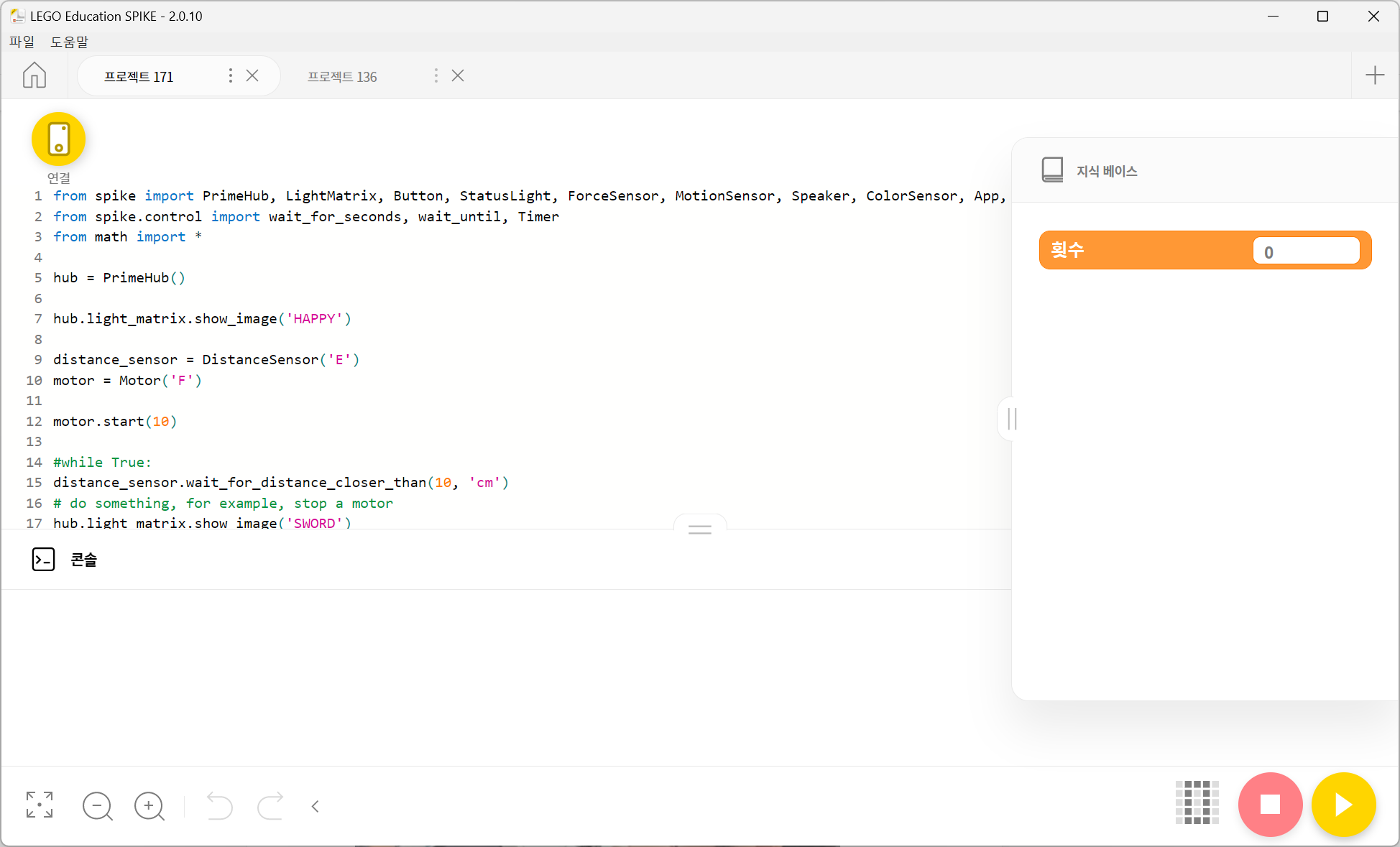Click the 'HAPPY' string in line 7

(314, 319)
